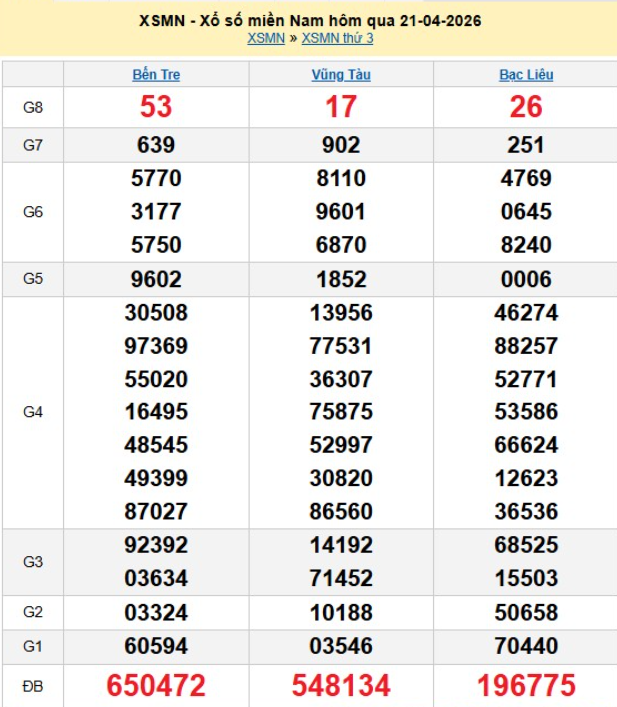The image size is (617, 707).
Task: Click the page title dated 21-04-2026
Action: coord(308,21)
